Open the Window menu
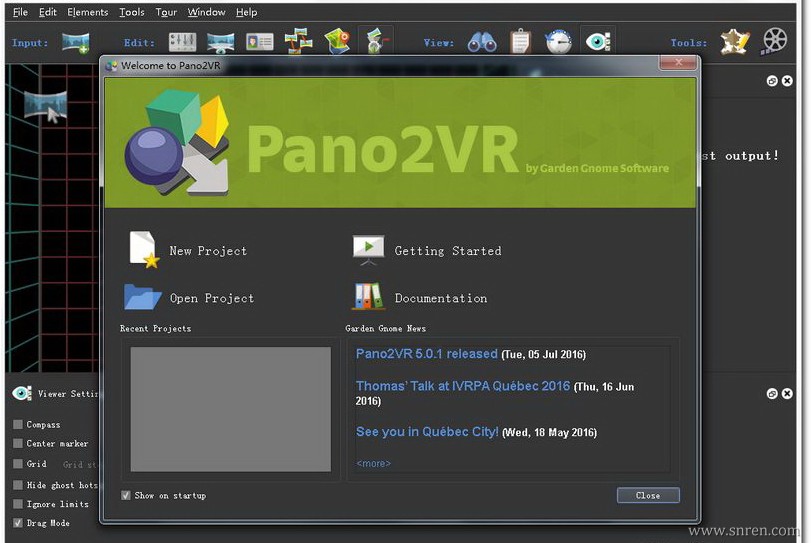Viewport: 811px width, 543px height. pyautogui.click(x=206, y=12)
